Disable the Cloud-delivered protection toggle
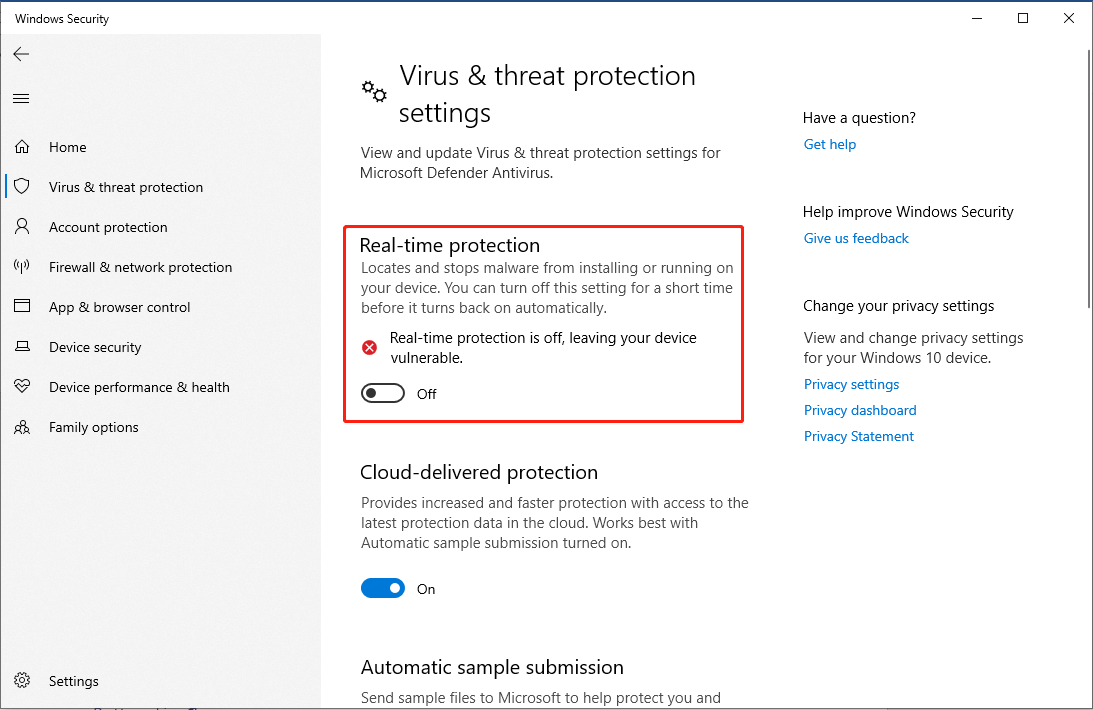 (383, 589)
